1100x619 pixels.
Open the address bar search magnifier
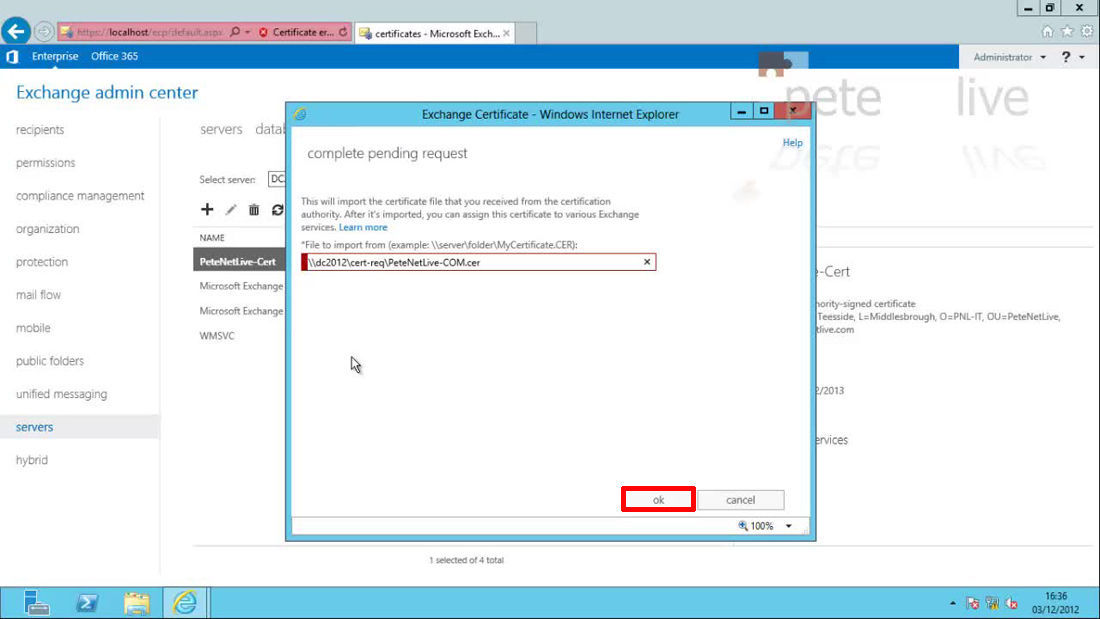(x=235, y=32)
